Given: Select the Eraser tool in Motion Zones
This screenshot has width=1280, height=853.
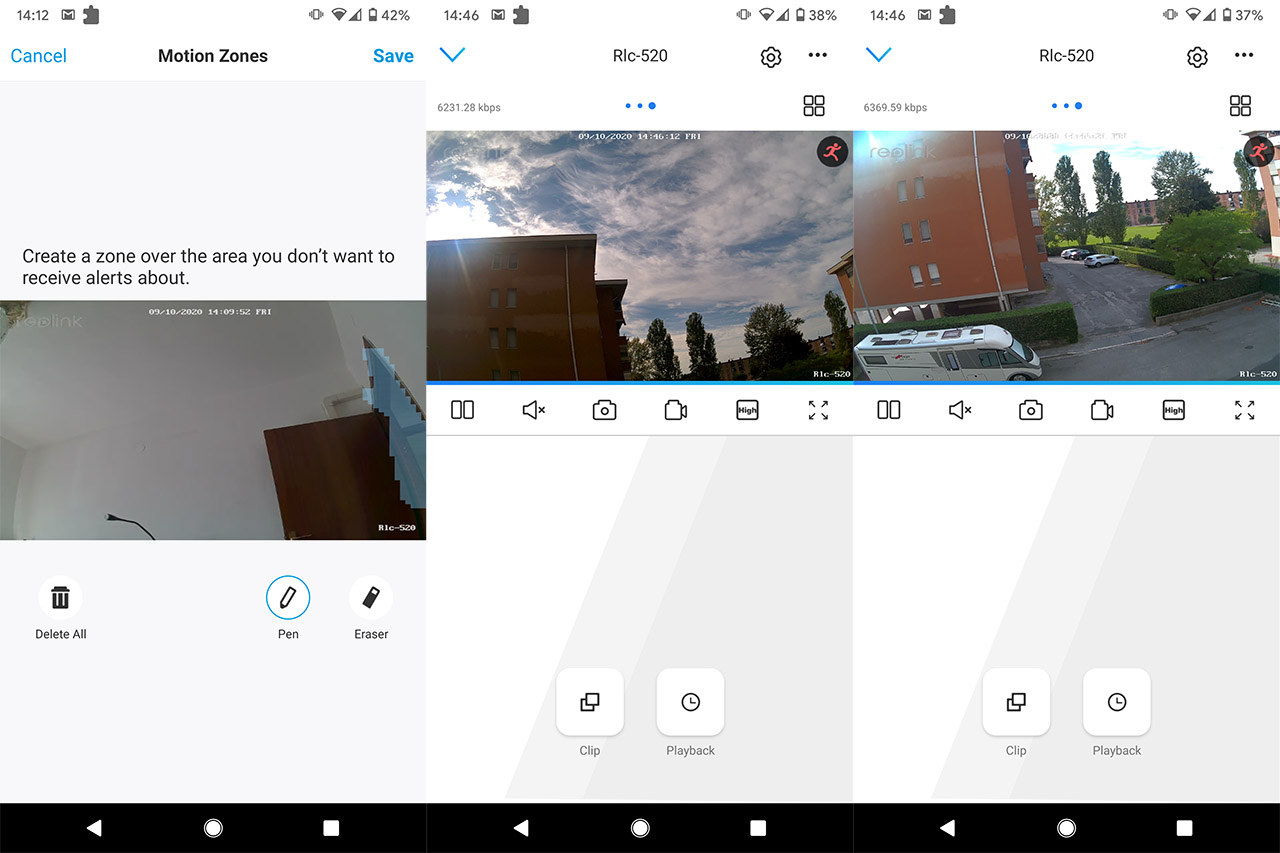Looking at the screenshot, I should click(371, 598).
